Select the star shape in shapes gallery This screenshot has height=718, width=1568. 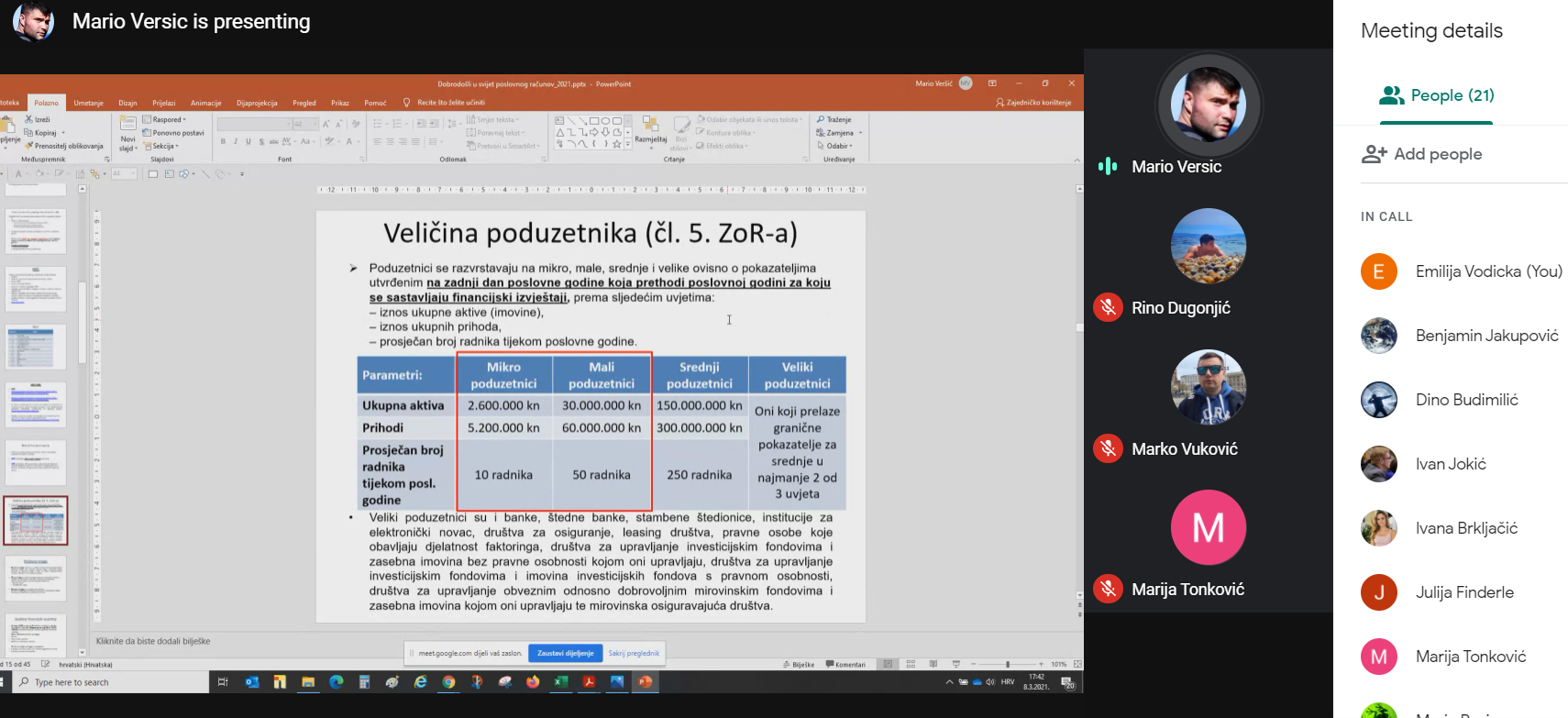(616, 144)
